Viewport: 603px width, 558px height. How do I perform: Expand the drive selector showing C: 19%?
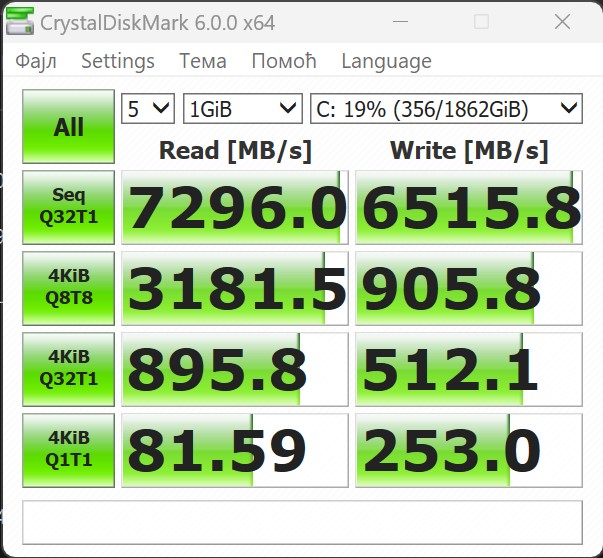[446, 109]
